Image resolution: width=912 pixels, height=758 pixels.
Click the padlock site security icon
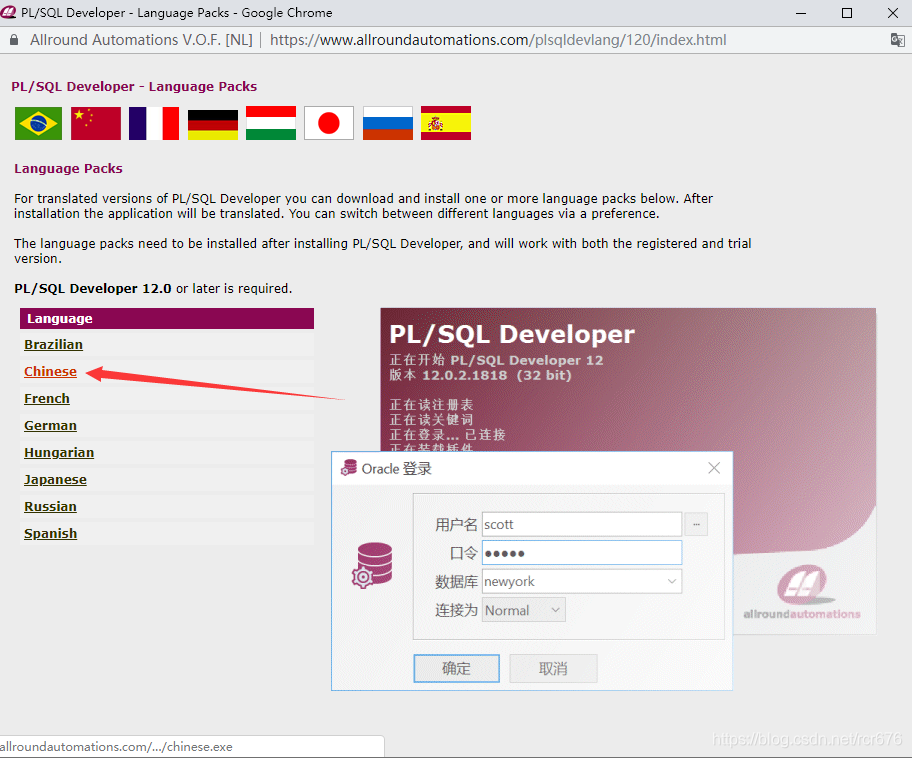tap(15, 40)
